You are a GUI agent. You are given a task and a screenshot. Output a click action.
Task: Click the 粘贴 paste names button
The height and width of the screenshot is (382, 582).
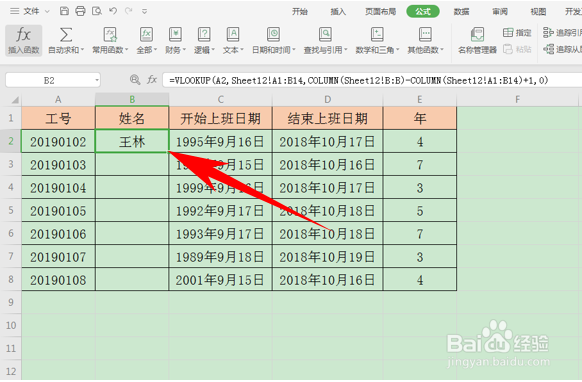(x=517, y=49)
